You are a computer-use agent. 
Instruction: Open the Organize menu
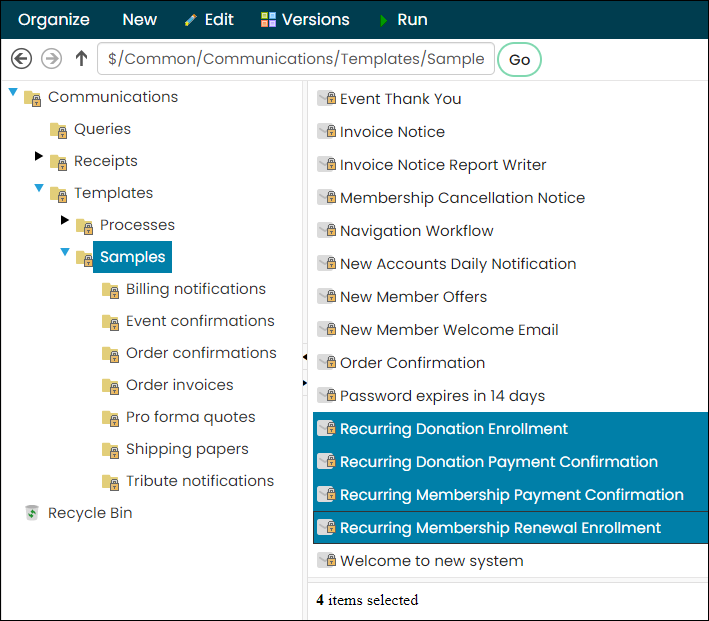54,20
